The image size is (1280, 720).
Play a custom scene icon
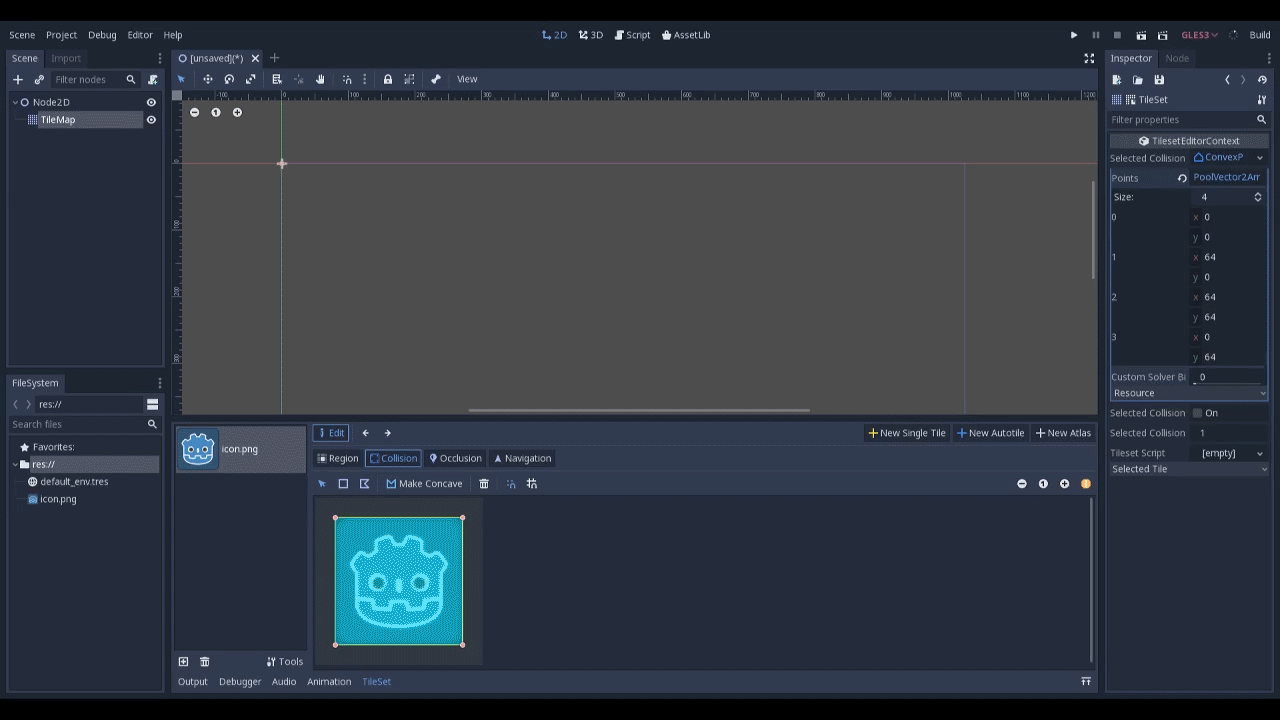pos(1162,35)
